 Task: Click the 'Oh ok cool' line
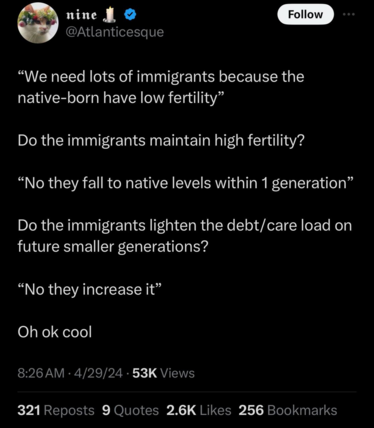click(55, 332)
